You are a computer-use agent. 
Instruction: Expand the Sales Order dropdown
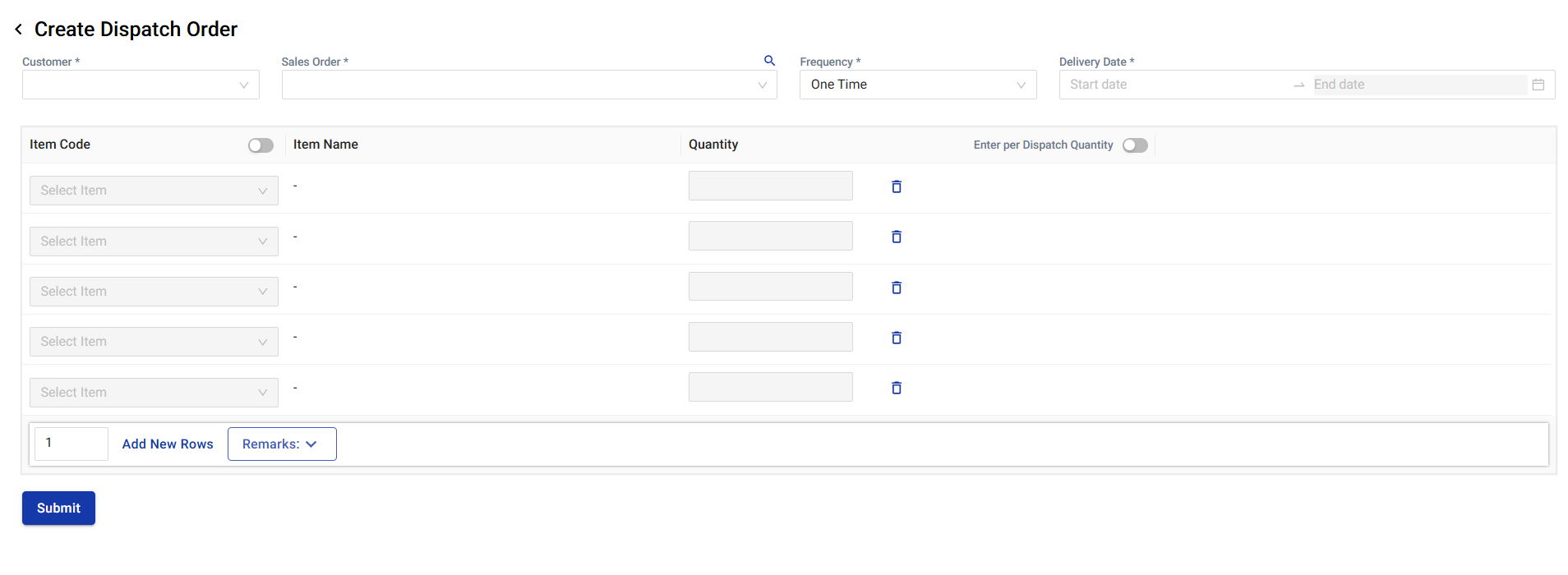click(528, 85)
